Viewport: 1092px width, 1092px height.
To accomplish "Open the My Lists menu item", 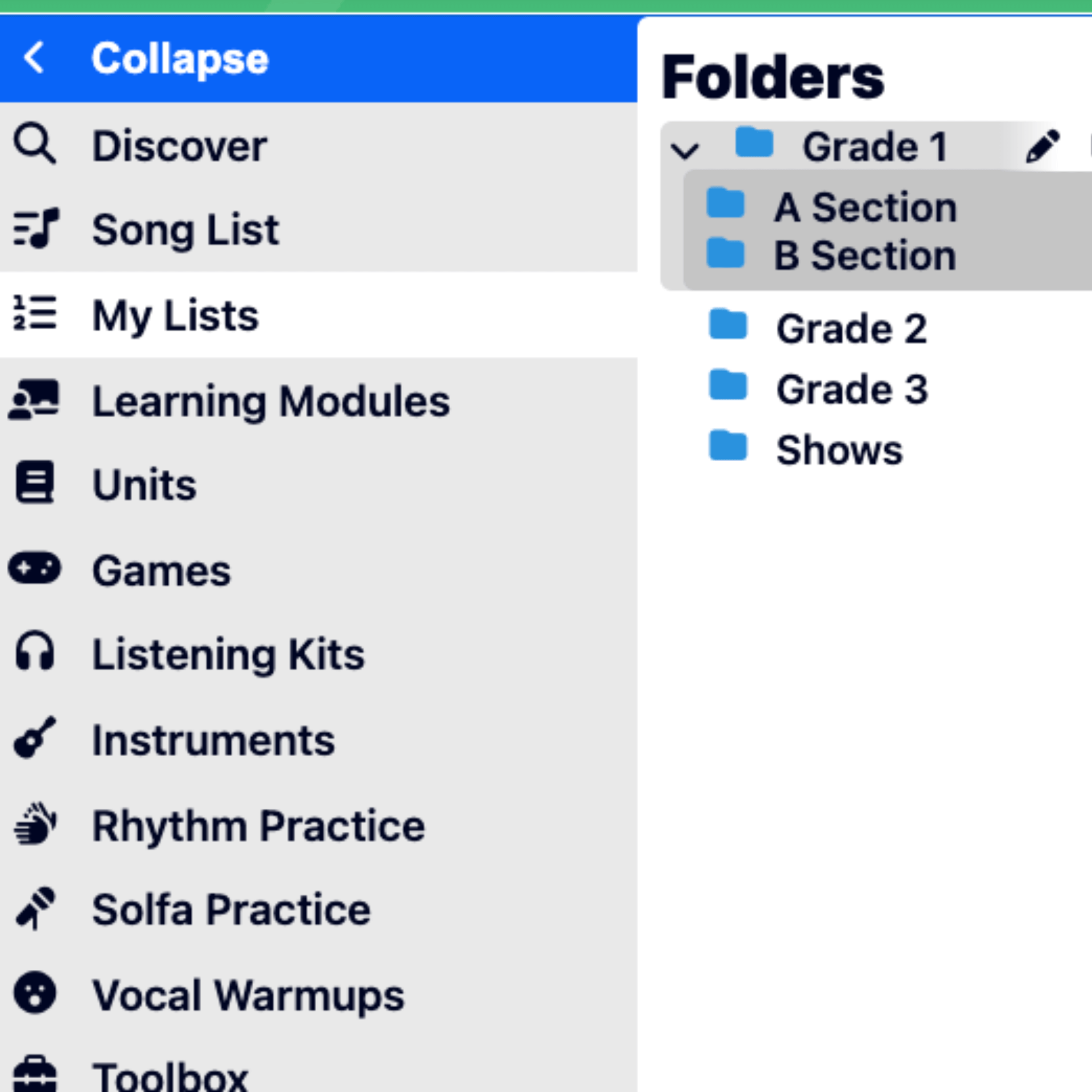I will pos(175,315).
